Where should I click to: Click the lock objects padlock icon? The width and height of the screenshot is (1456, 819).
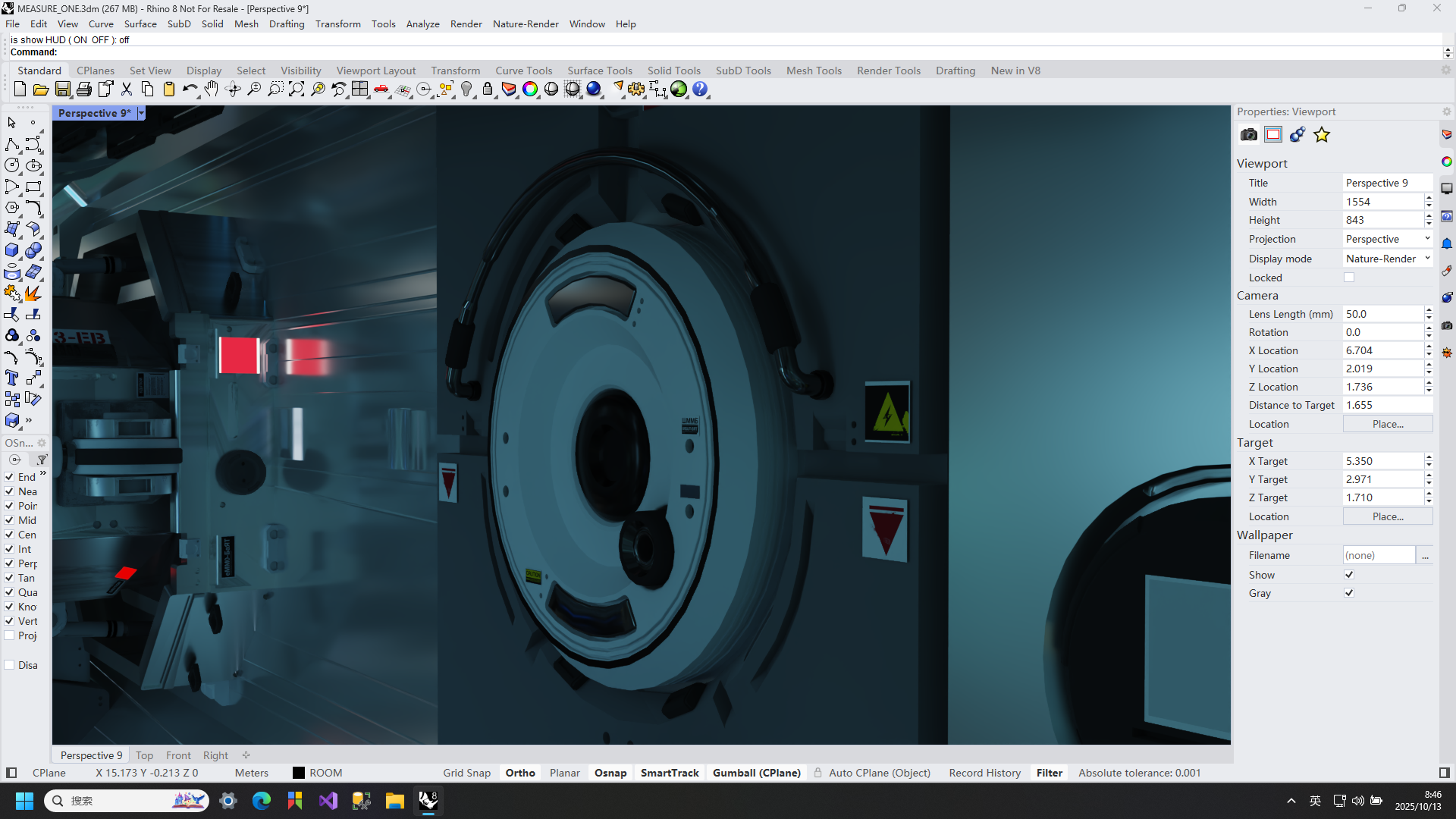coord(488,89)
